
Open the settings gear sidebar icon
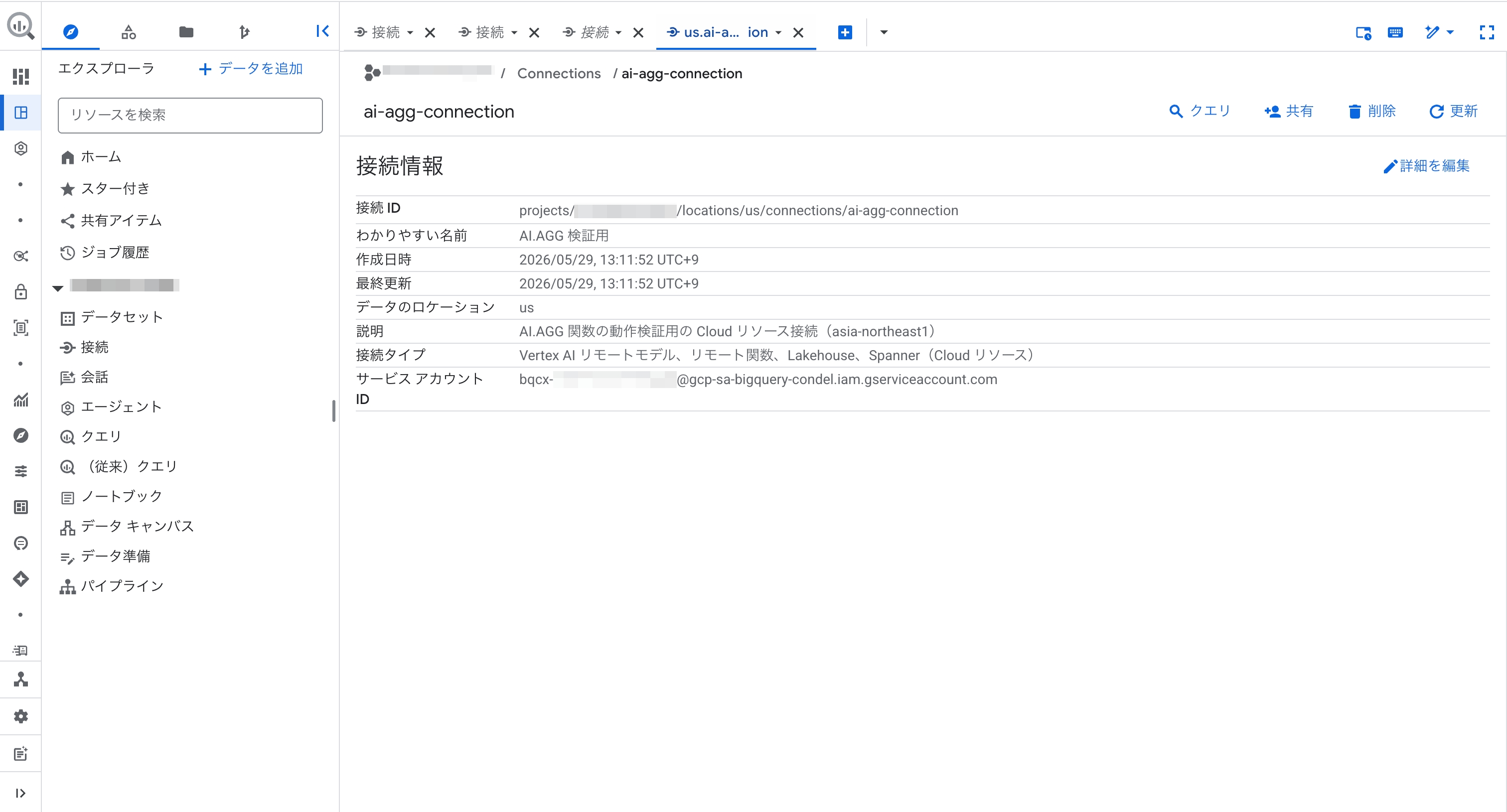20,716
